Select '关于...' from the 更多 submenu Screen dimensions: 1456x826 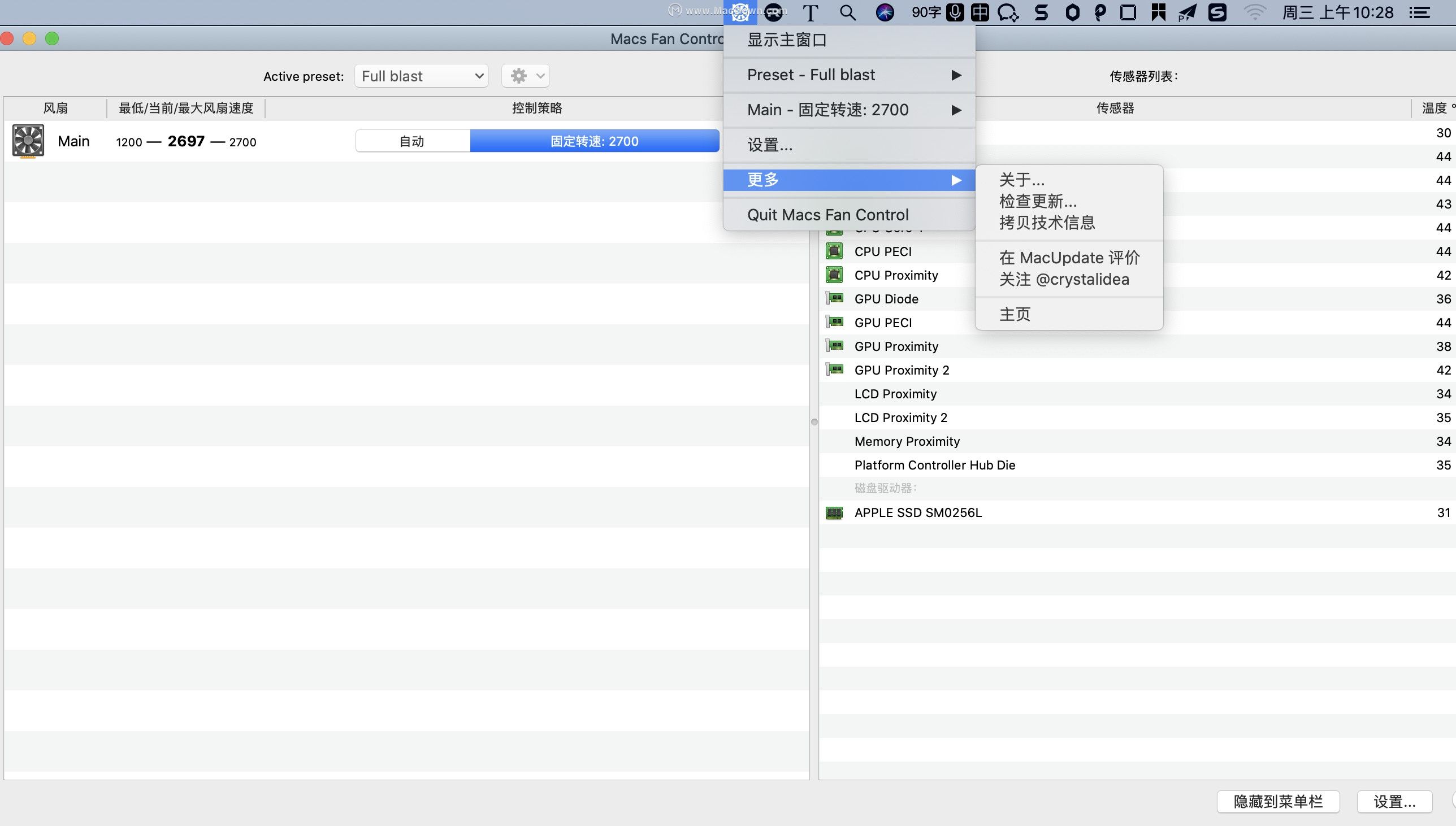1021,179
